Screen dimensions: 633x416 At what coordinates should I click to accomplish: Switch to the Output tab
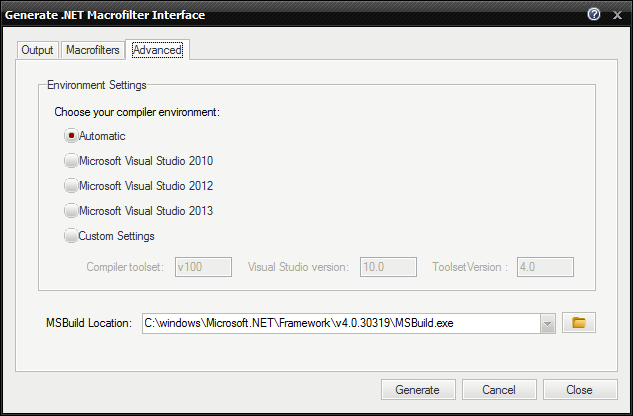point(37,50)
